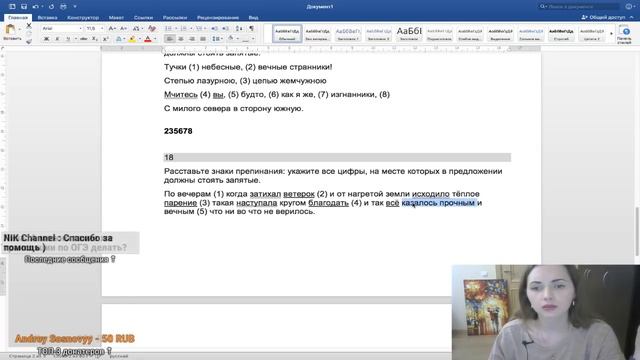This screenshot has width=640, height=360.
Task: Switch to the Вид tab
Action: click(253, 18)
